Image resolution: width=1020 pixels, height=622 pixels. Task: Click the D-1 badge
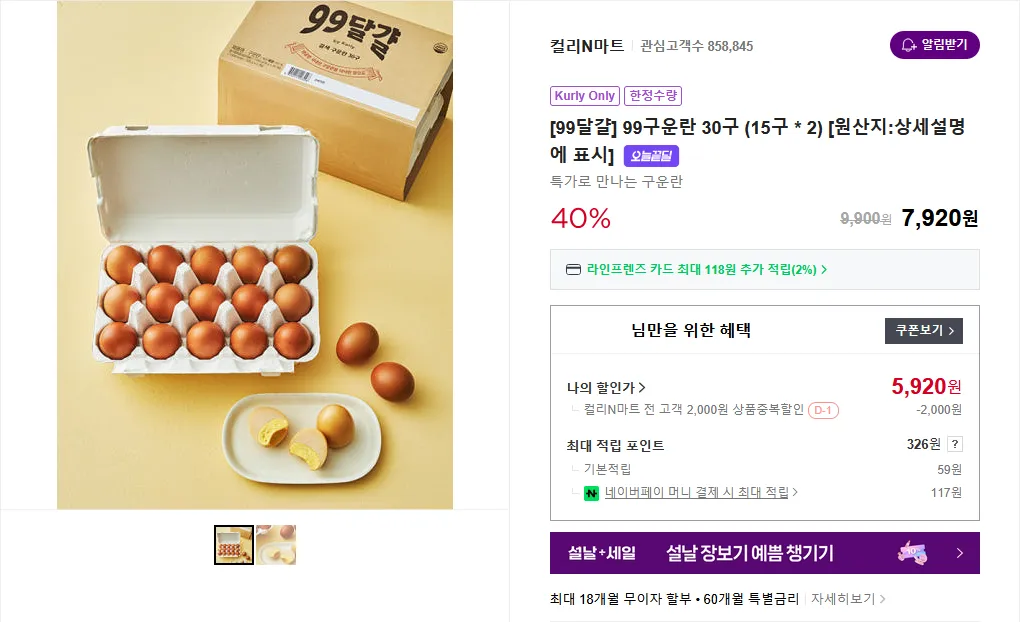pos(823,410)
